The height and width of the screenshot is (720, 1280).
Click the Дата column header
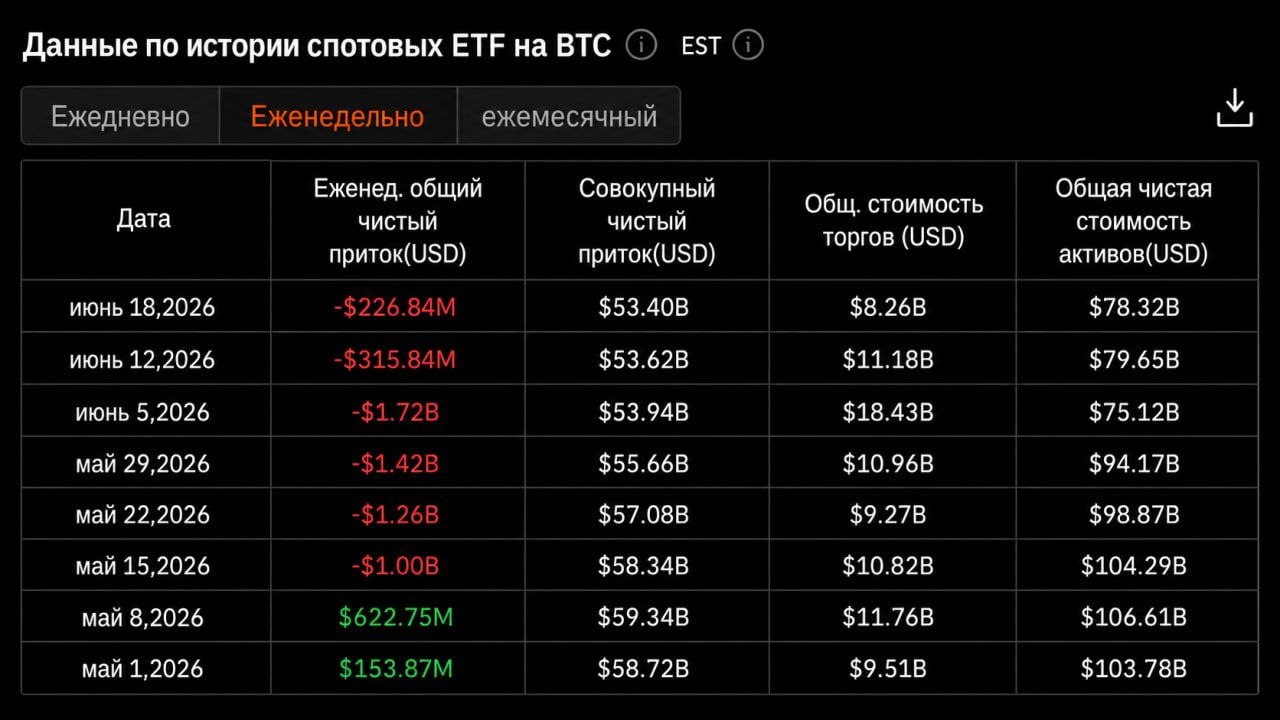144,219
